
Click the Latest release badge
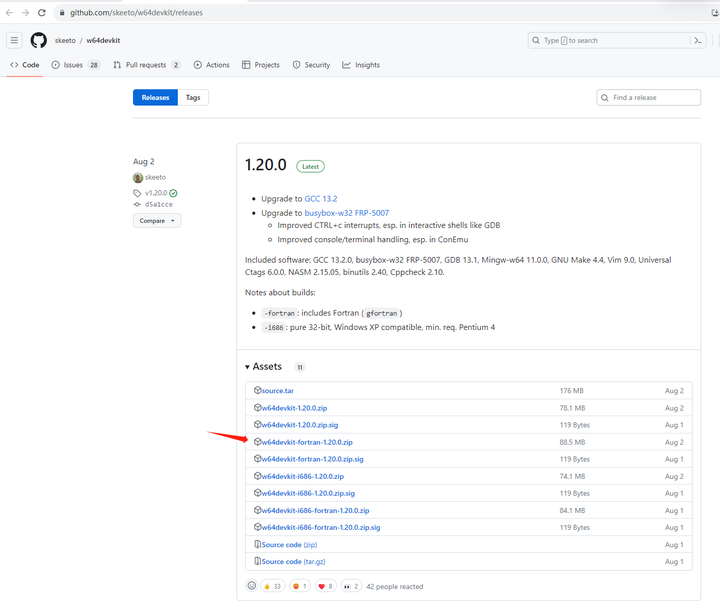click(310, 167)
